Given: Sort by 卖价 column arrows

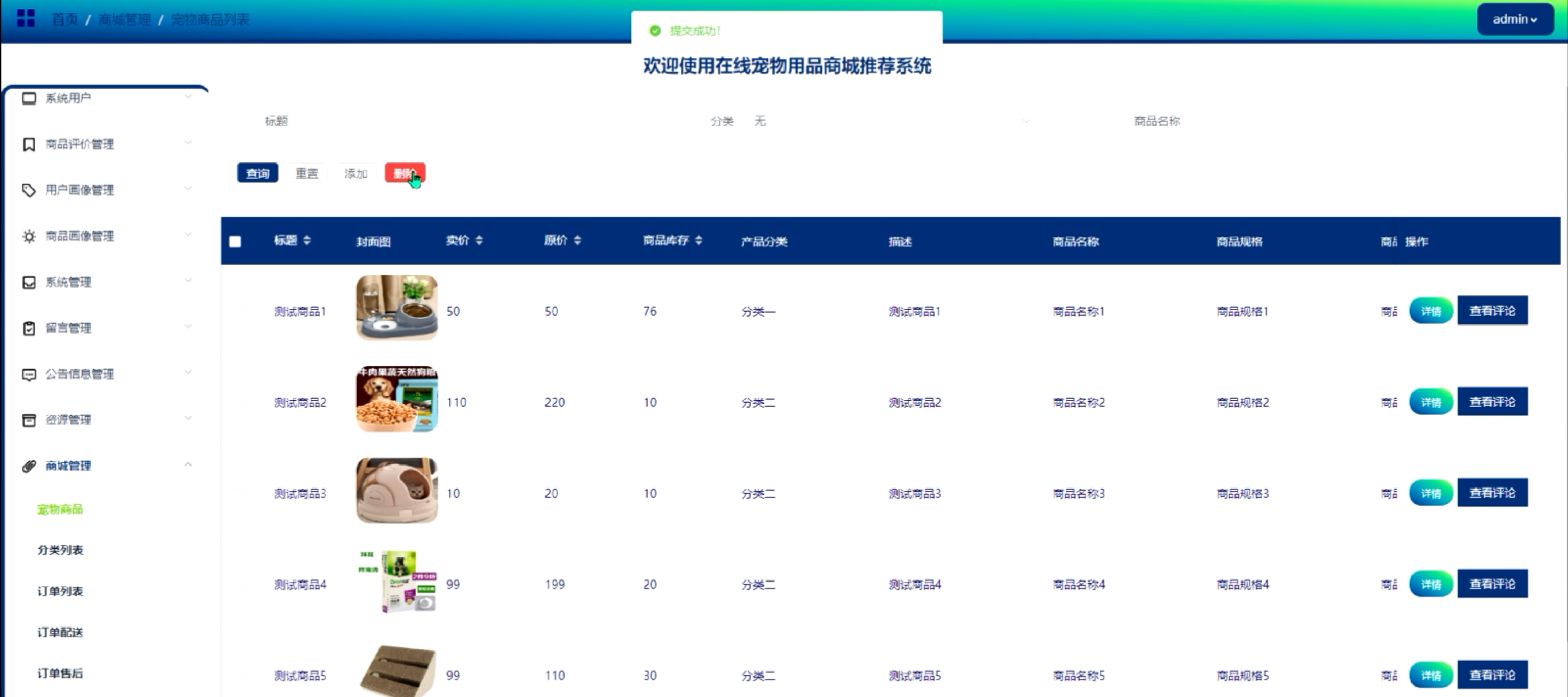Looking at the screenshot, I should [479, 241].
